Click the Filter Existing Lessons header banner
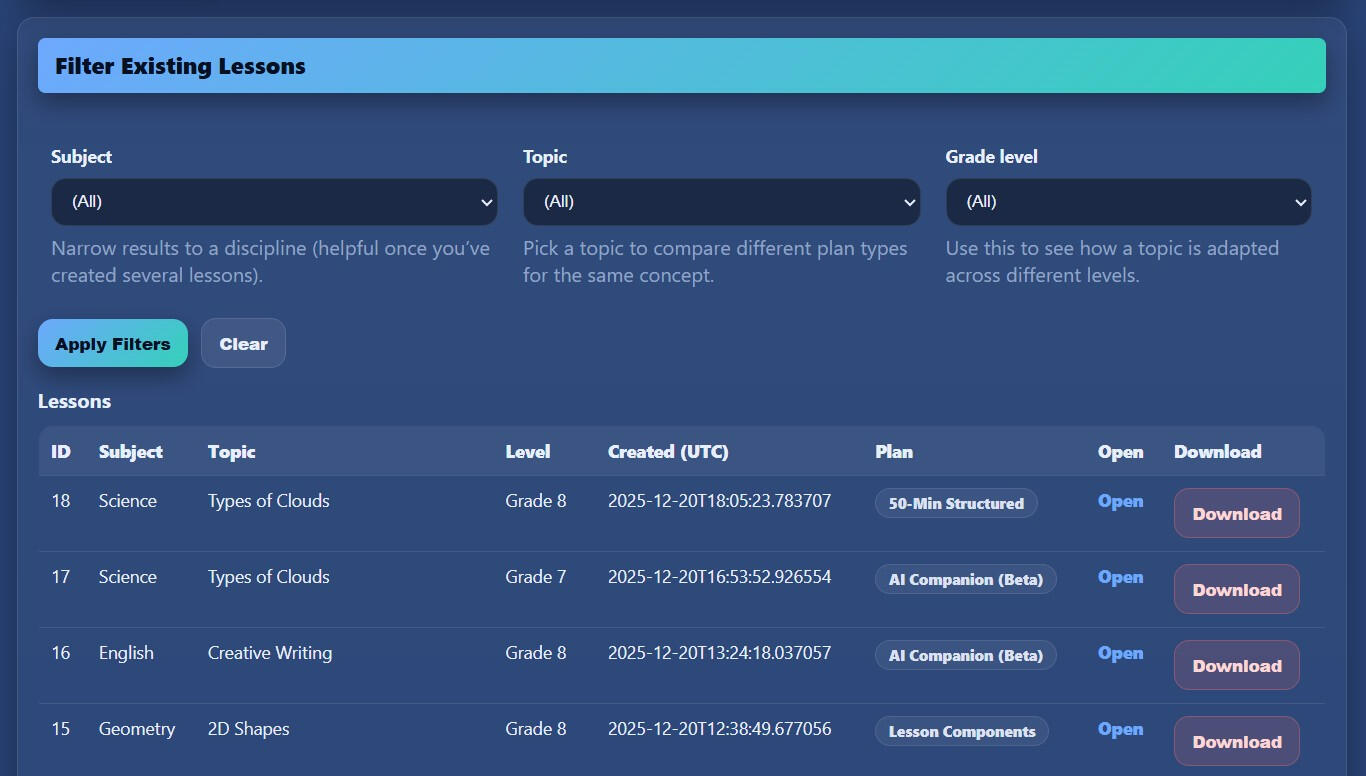This screenshot has width=1366, height=776. (681, 66)
